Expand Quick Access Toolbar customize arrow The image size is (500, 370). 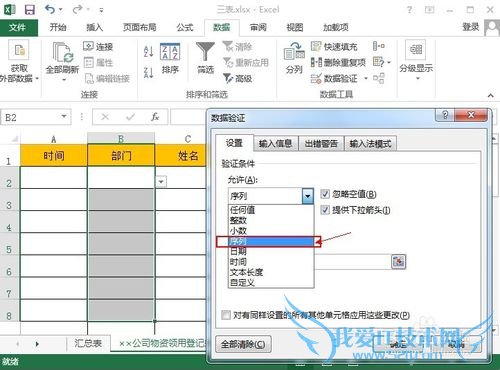point(101,10)
